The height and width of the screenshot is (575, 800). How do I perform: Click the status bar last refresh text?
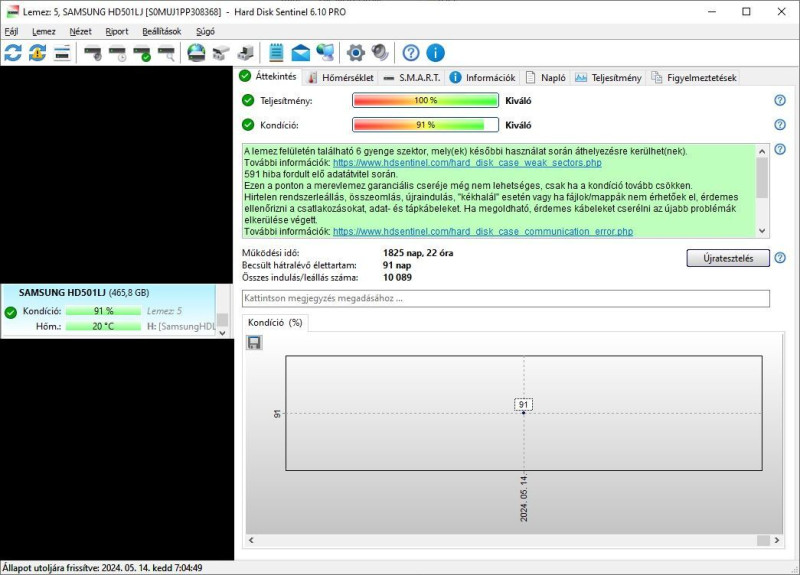pos(102,568)
